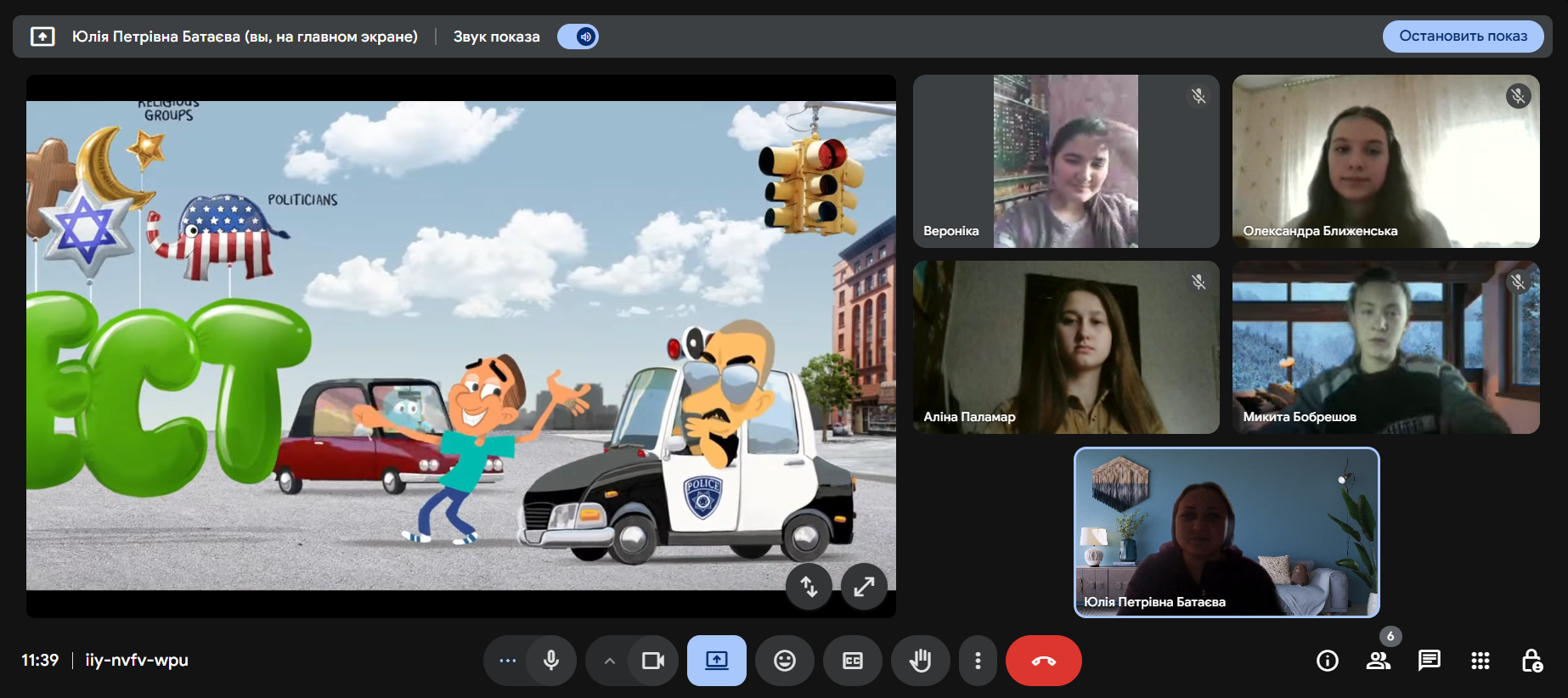1568x698 pixels.
Task: Show the participants list
Action: tap(1378, 661)
